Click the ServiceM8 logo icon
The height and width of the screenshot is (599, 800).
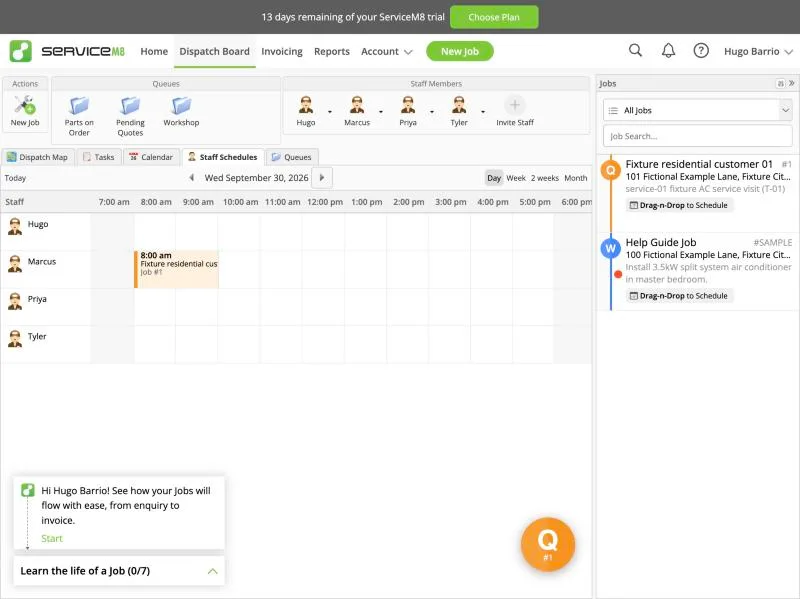pyautogui.click(x=21, y=51)
